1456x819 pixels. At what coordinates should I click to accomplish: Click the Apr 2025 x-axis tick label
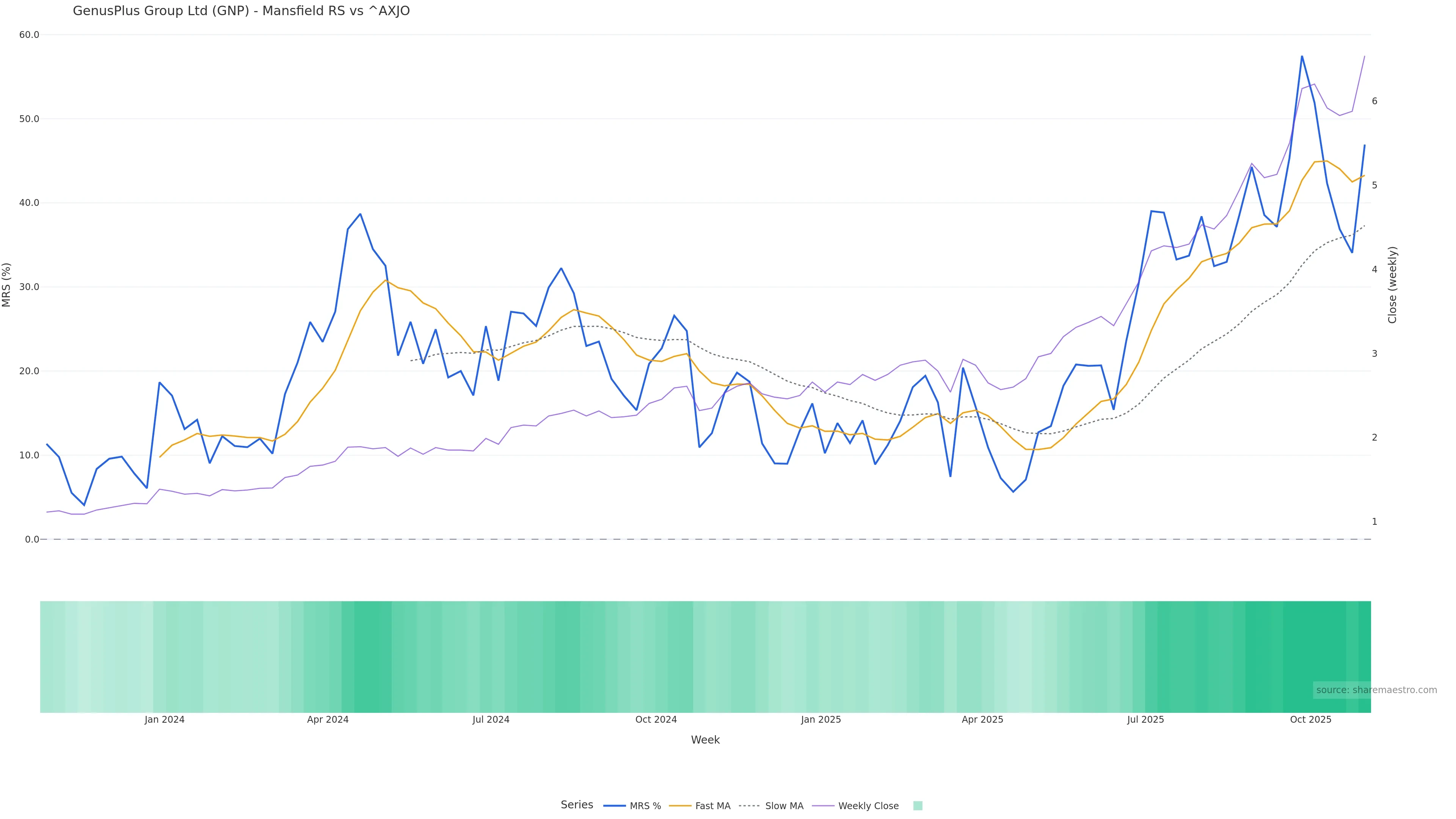(x=982, y=720)
